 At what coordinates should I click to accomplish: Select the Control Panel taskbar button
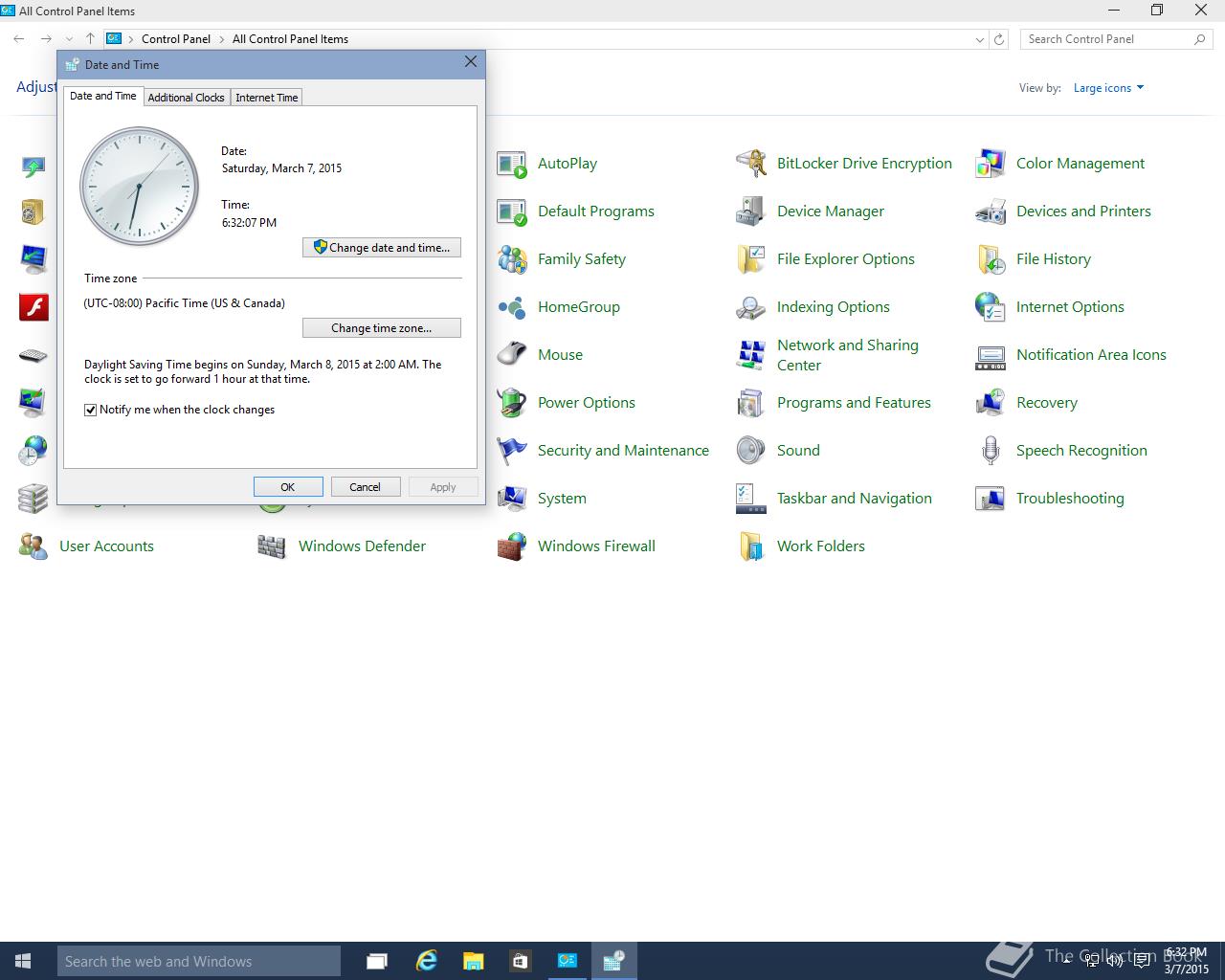(567, 961)
